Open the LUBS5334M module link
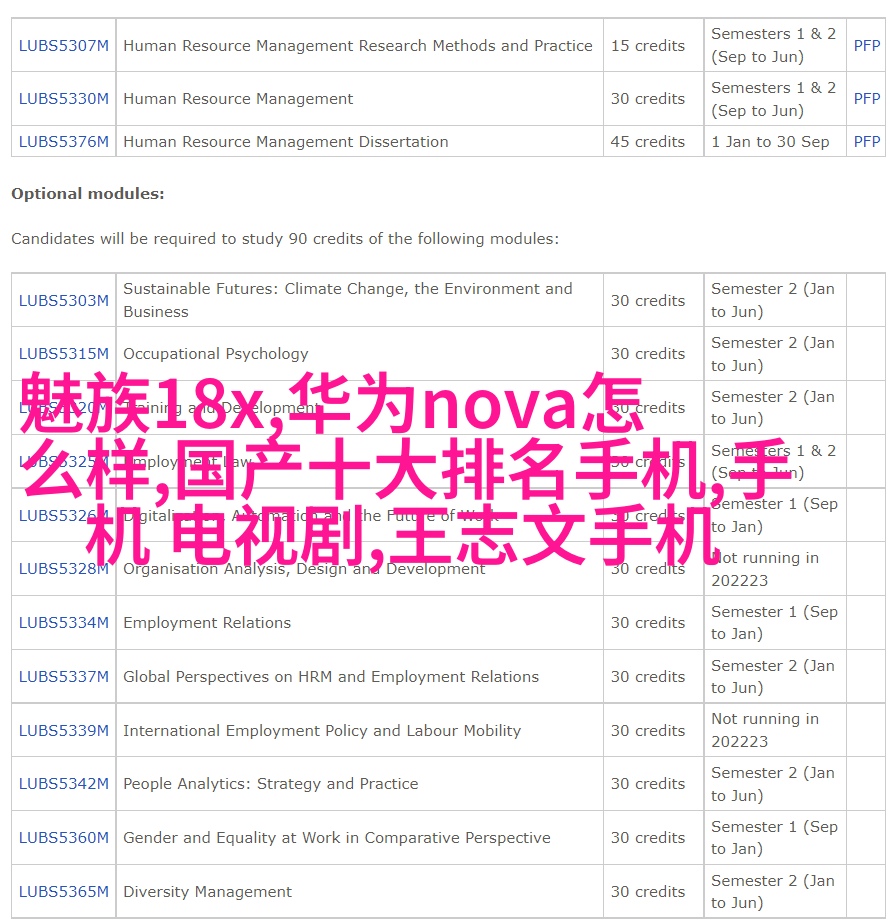This screenshot has height=922, width=895. pyautogui.click(x=64, y=623)
